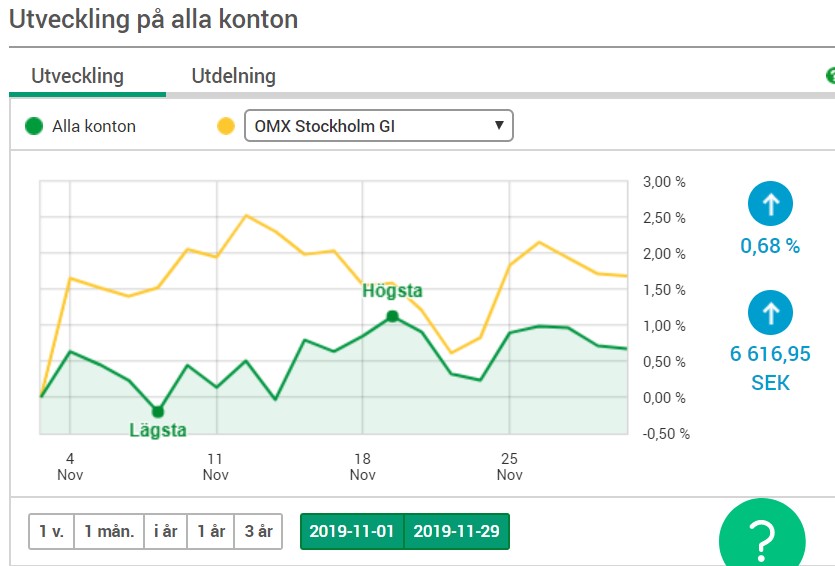Image resolution: width=835 pixels, height=566 pixels.
Task: Click the 2019-11-29 end date field
Action: click(456, 531)
